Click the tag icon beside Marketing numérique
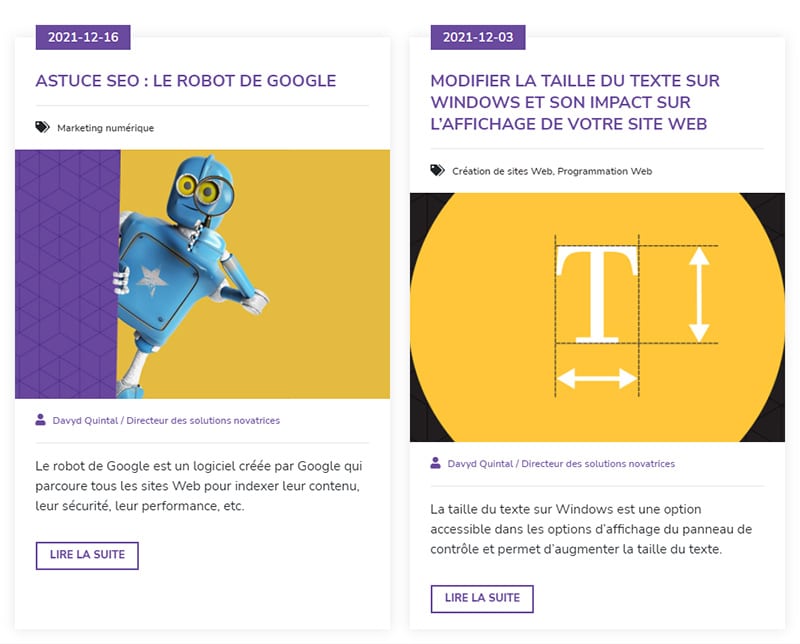This screenshot has height=644, width=800. 42,127
